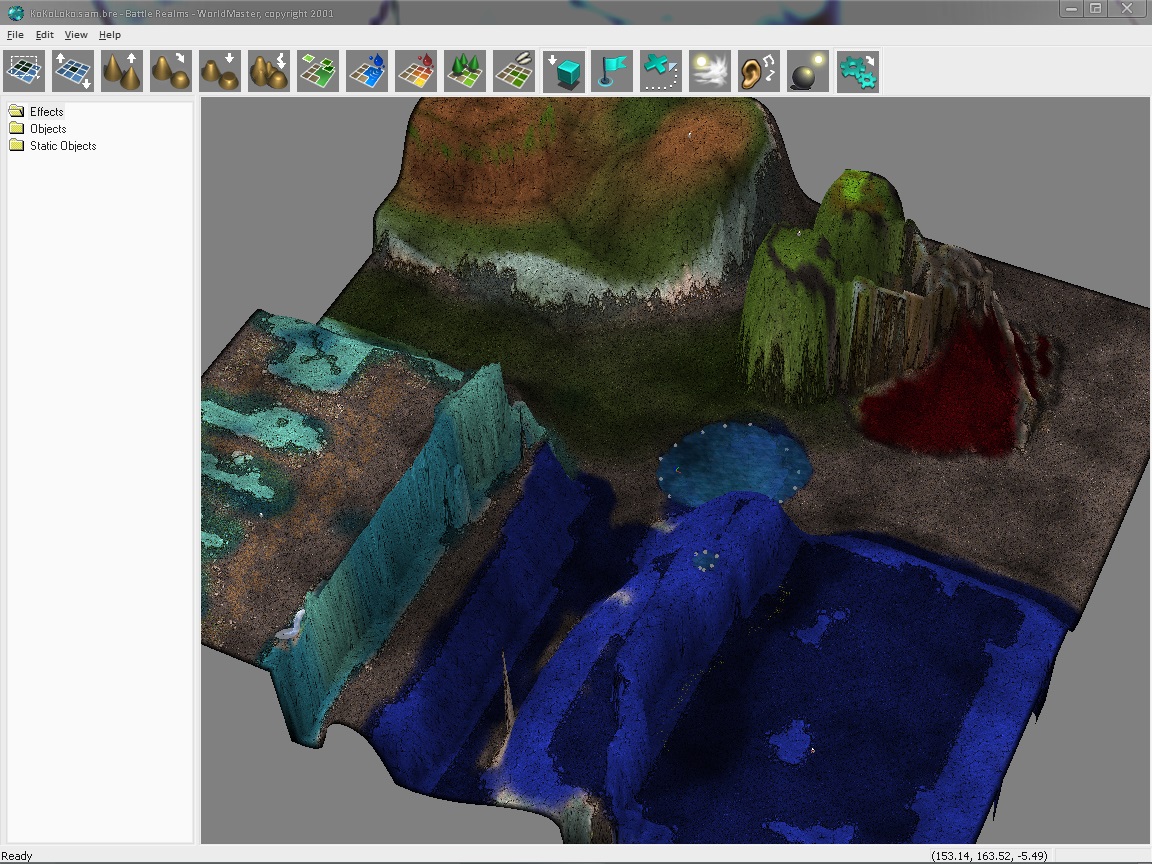The height and width of the screenshot is (864, 1152).
Task: Click the glowing fog effect icon
Action: click(x=710, y=72)
